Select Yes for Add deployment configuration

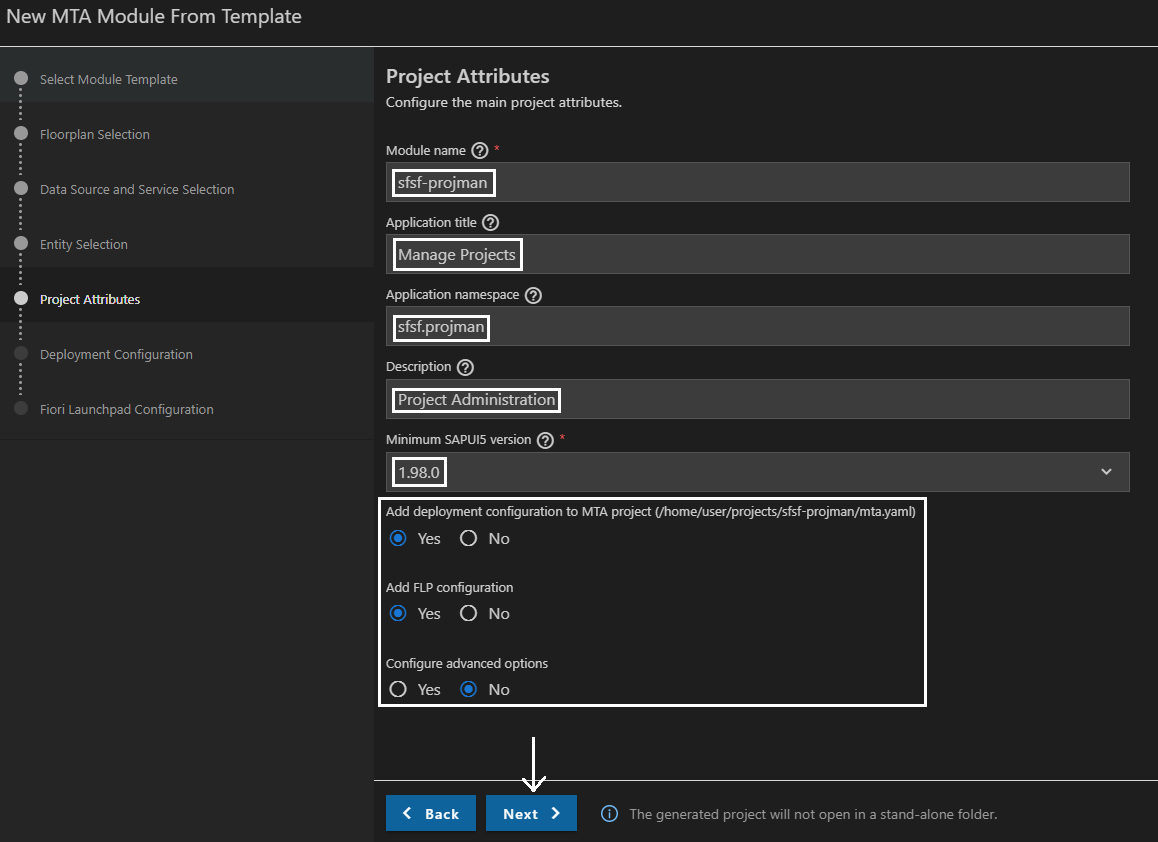(398, 538)
